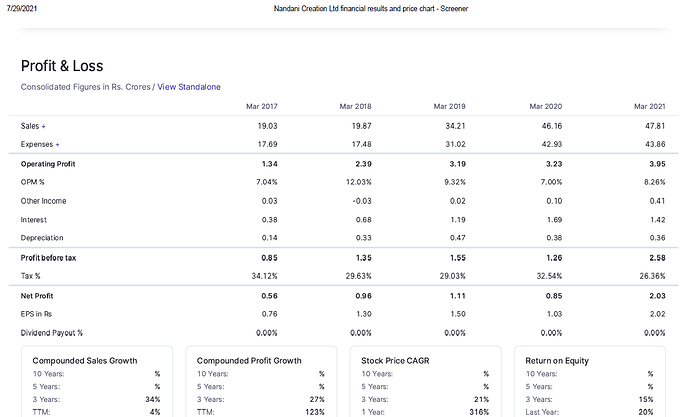Click the Depreciation row label

coord(42,238)
